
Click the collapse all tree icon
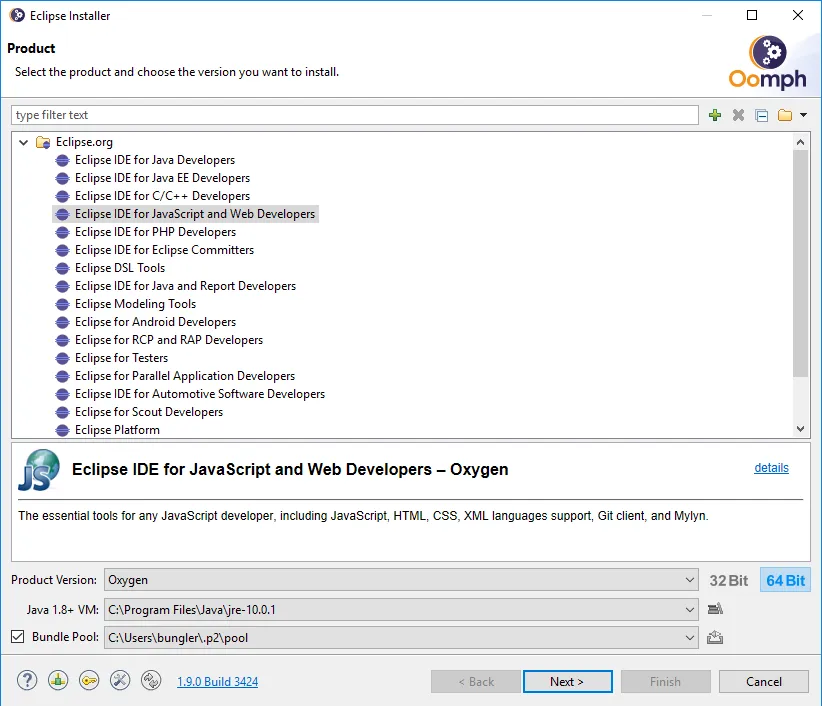point(762,115)
